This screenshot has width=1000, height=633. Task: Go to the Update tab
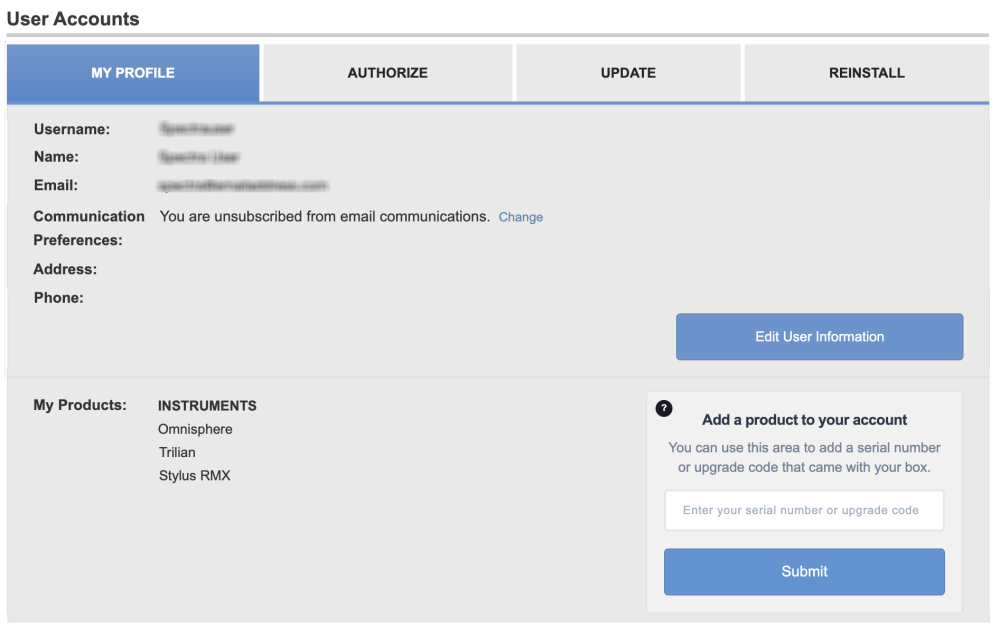[628, 73]
